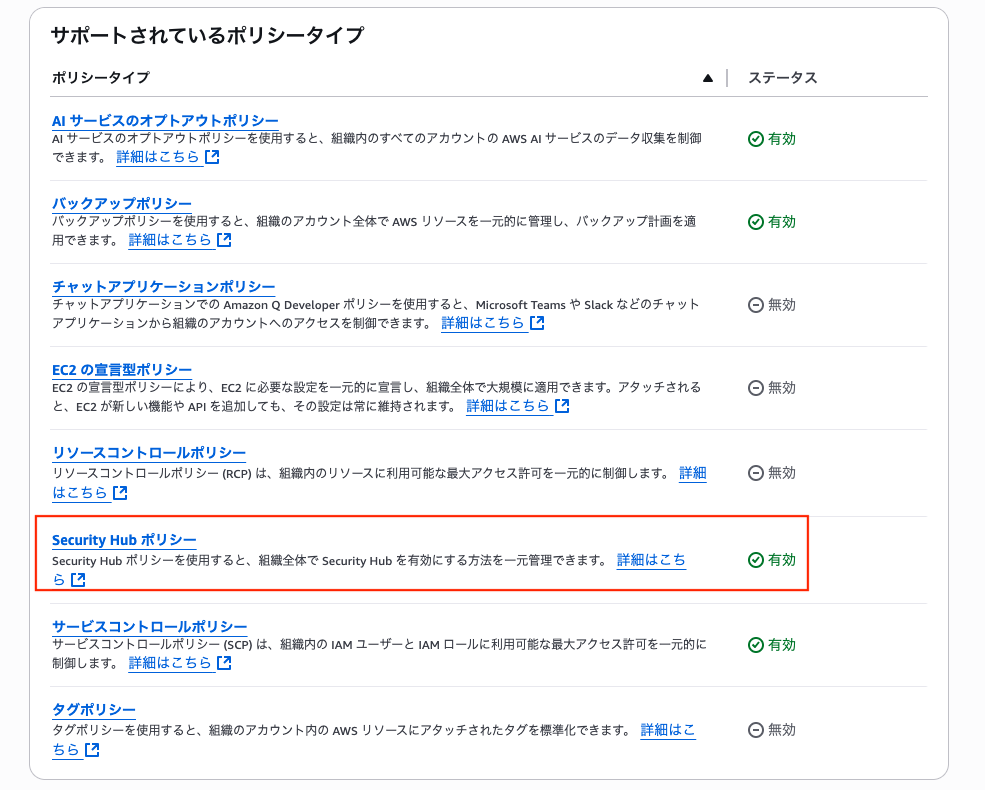Open the リソースコントロールポリシー link
This screenshot has height=790, width=985.
tap(148, 453)
